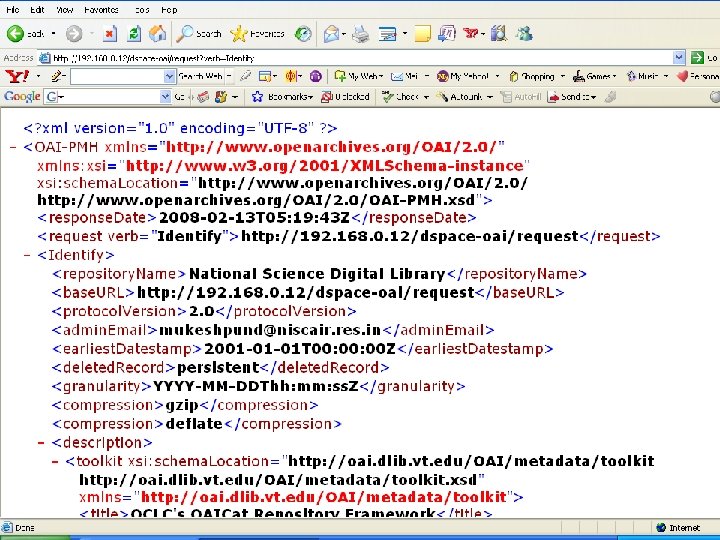Open the Search magnifier button
Viewport: 720px width, 540px height.
pyautogui.click(x=199, y=34)
